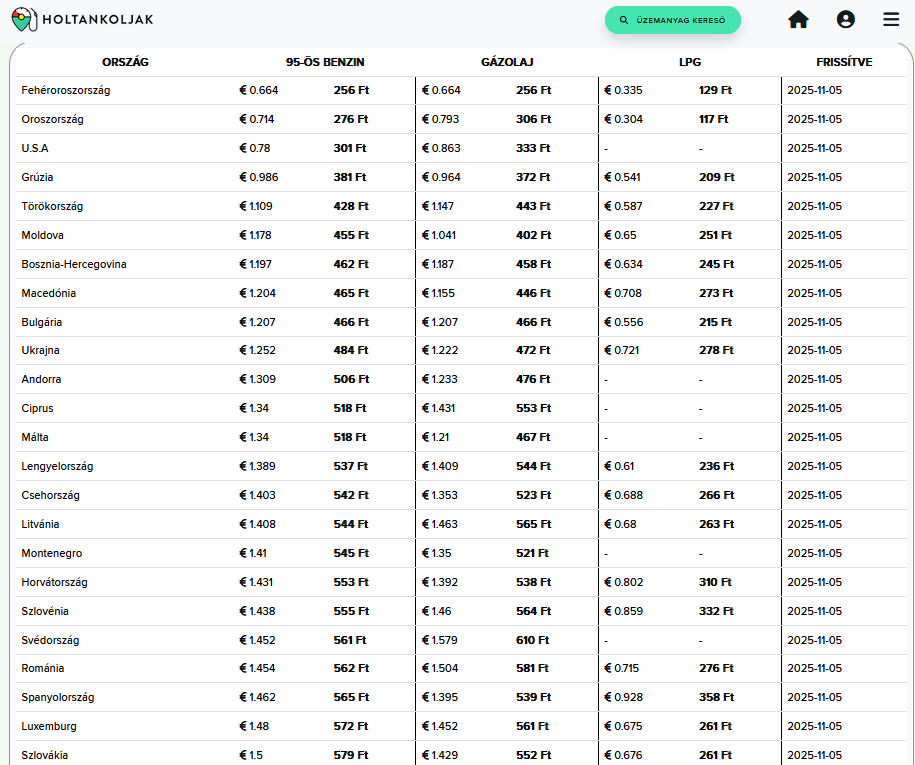The image size is (915, 765).
Task: Choose Horvátország from the country column
Action: (55, 582)
